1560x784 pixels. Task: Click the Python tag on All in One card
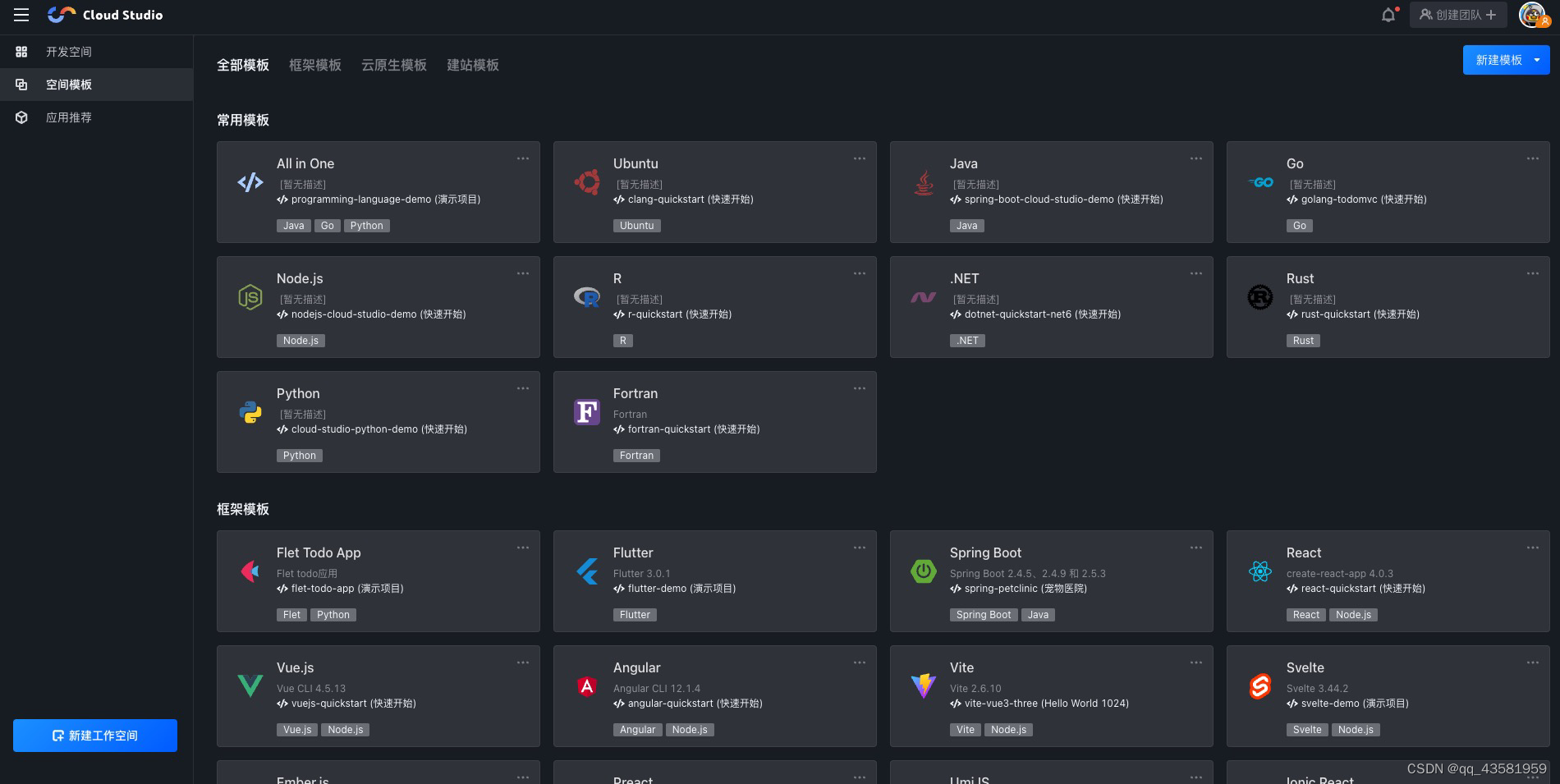366,226
